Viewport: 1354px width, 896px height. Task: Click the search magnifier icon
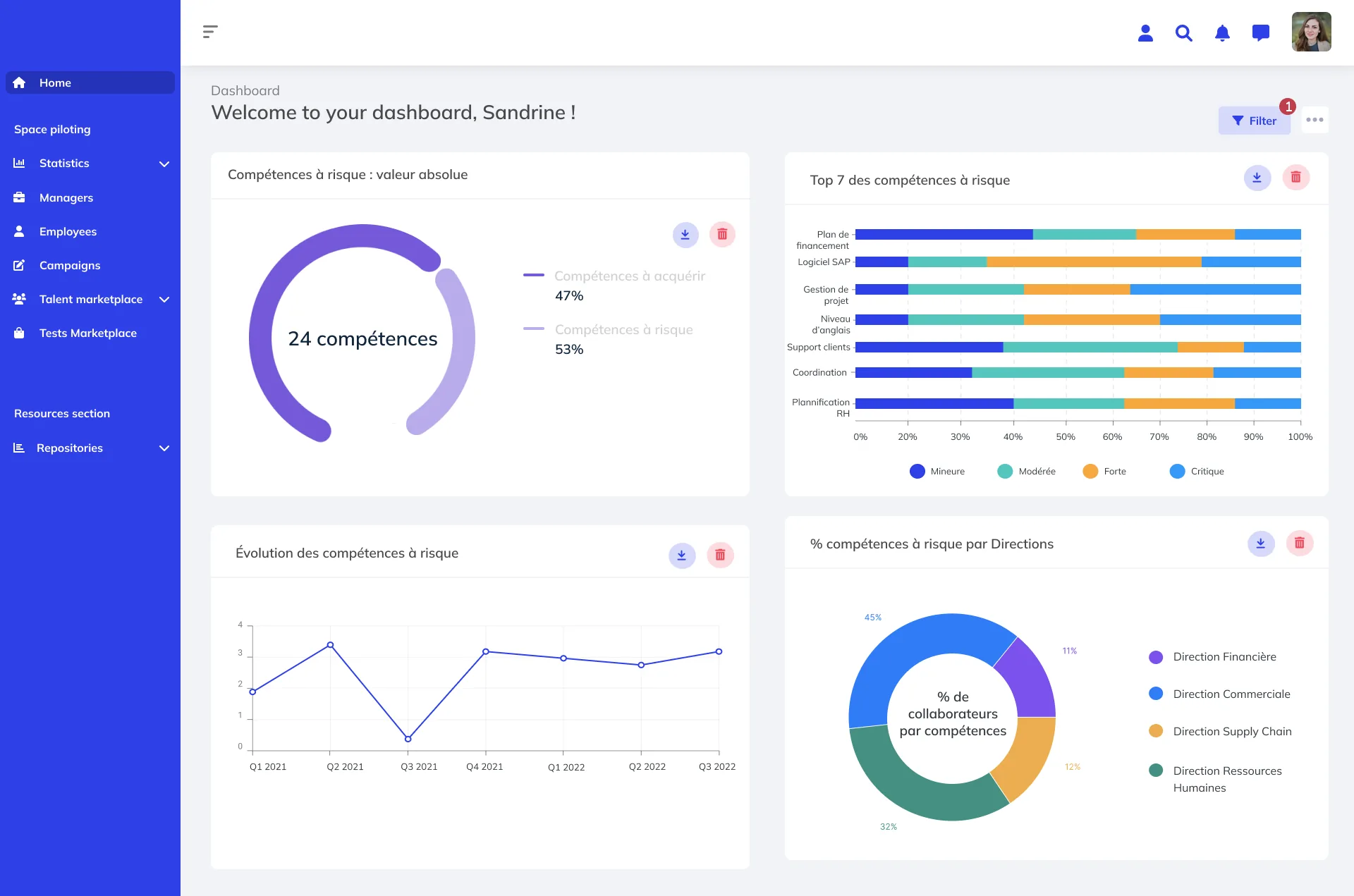pos(1184,33)
